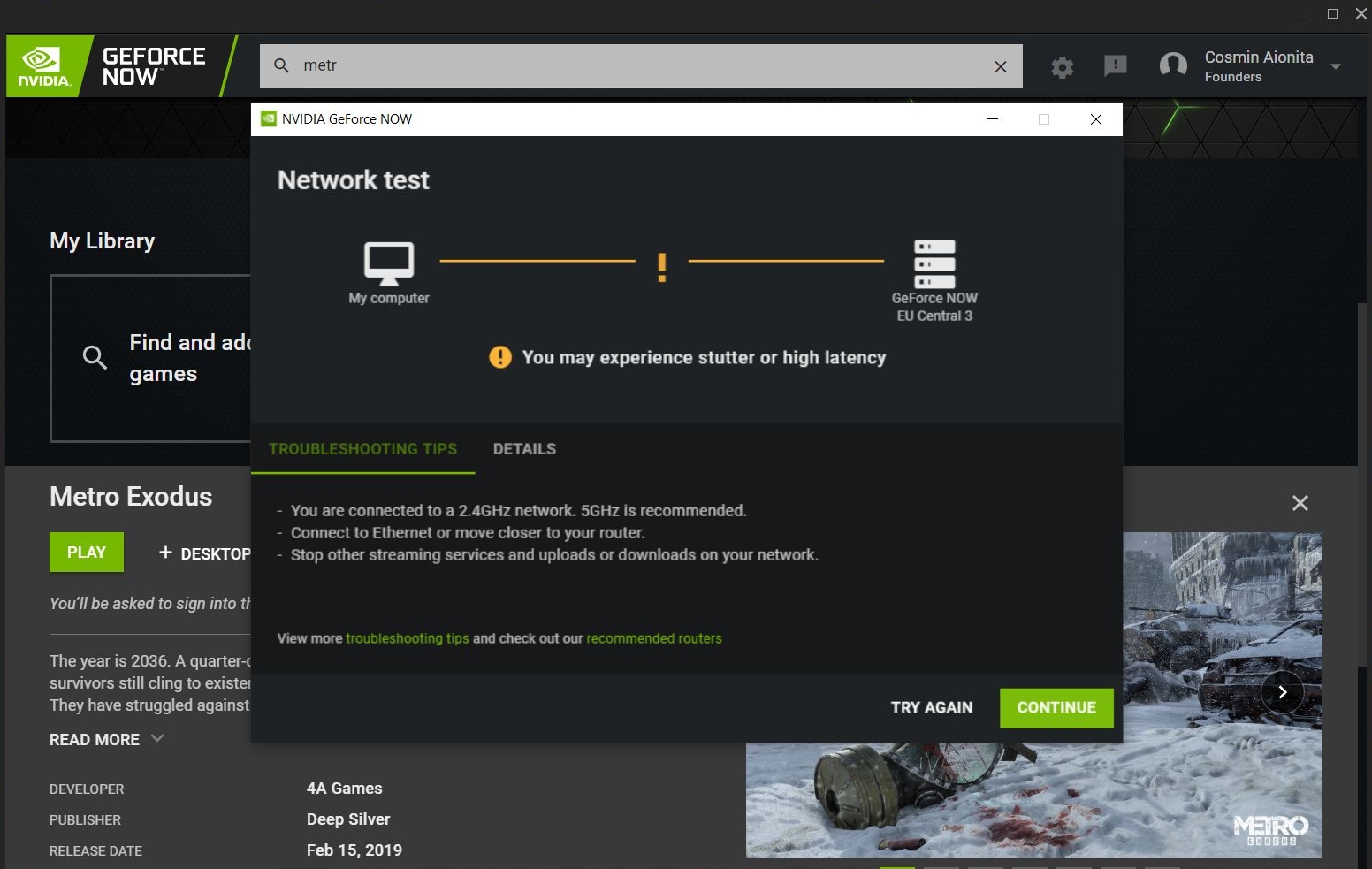The width and height of the screenshot is (1372, 869).
Task: Click the GeForce NOW EU Central 3 server icon
Action: tap(934, 263)
